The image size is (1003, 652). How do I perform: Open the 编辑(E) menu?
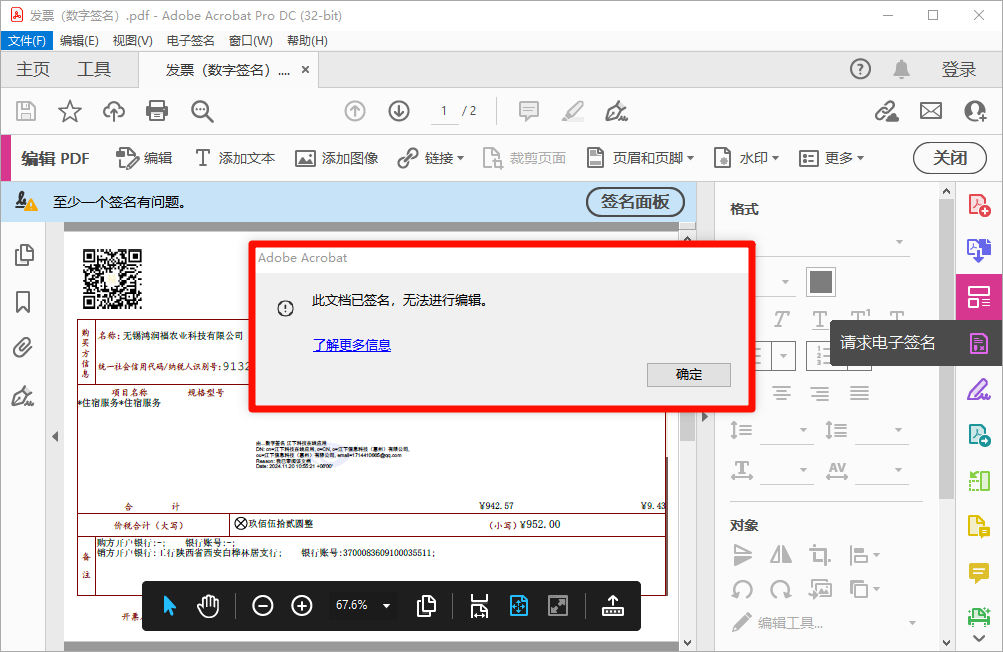point(79,41)
